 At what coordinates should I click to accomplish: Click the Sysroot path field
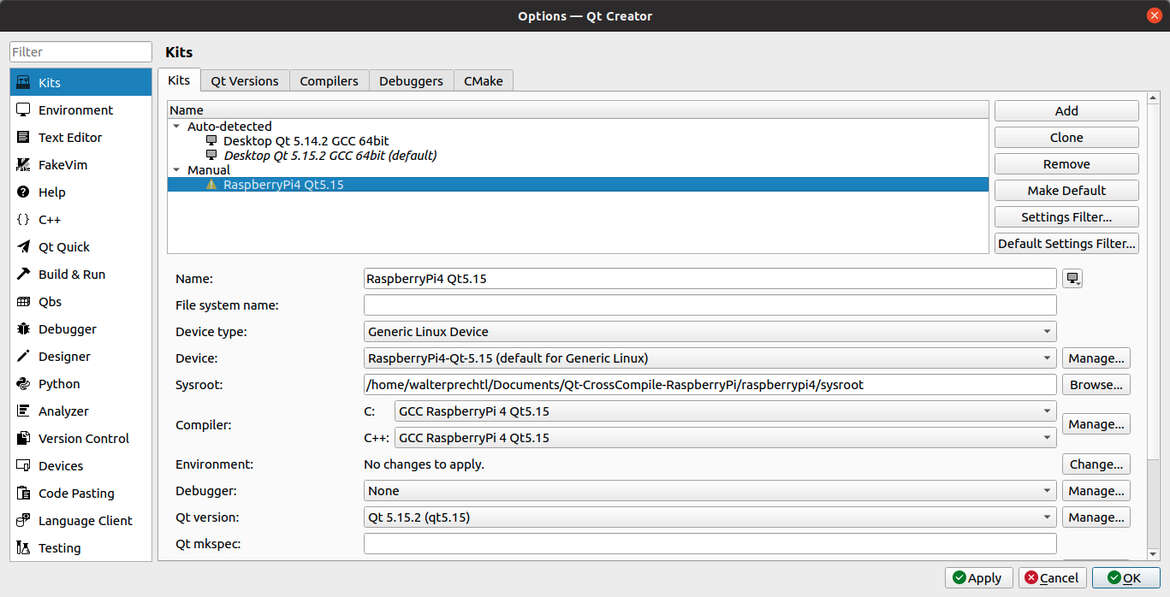(710, 384)
